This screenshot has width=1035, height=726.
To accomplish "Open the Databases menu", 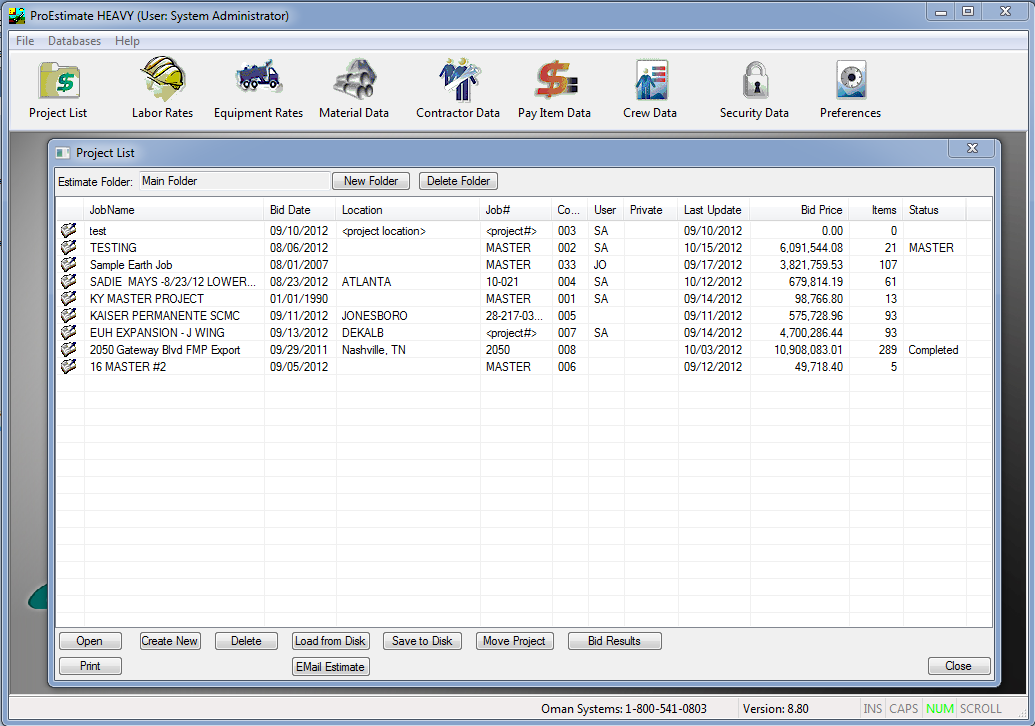I will point(75,41).
